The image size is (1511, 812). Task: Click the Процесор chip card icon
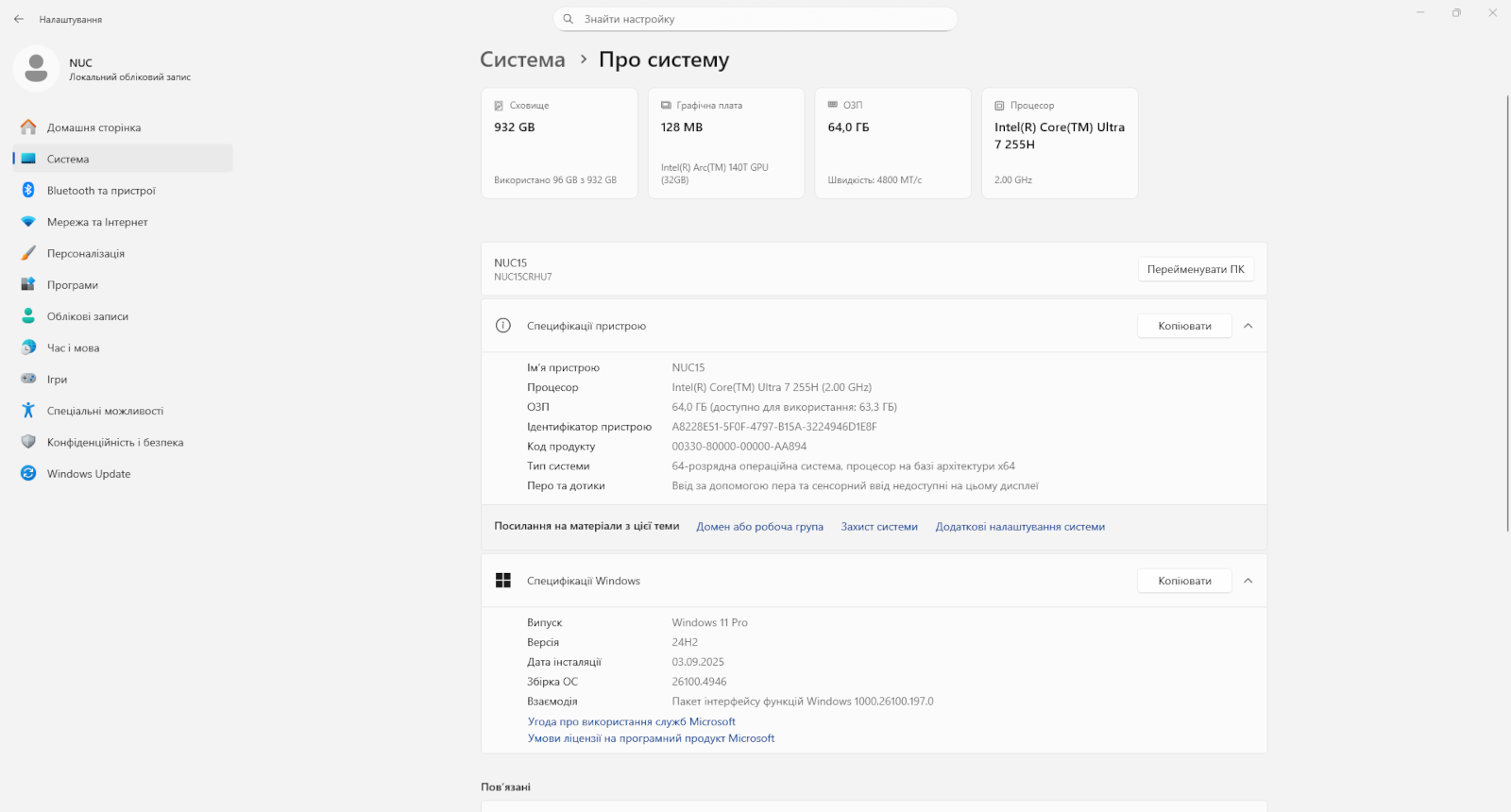pyautogui.click(x=999, y=106)
